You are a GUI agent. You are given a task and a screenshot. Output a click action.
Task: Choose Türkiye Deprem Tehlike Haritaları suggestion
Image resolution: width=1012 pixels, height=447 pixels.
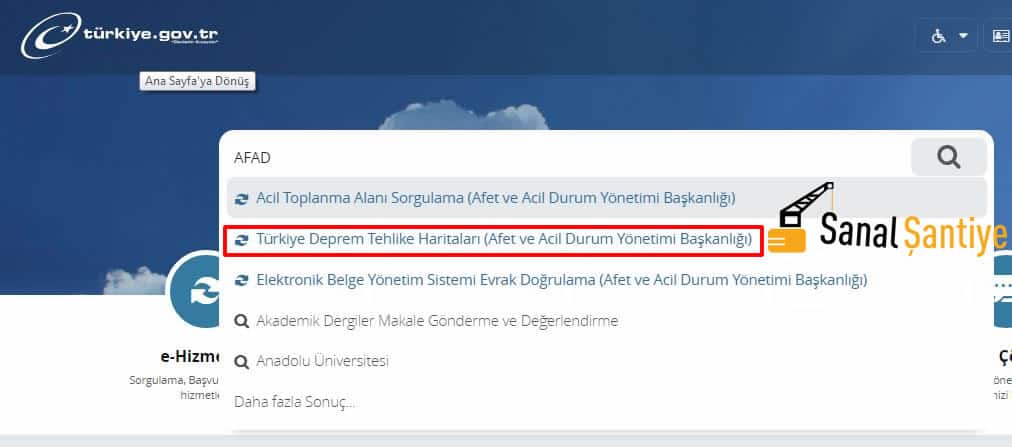pyautogui.click(x=503, y=240)
